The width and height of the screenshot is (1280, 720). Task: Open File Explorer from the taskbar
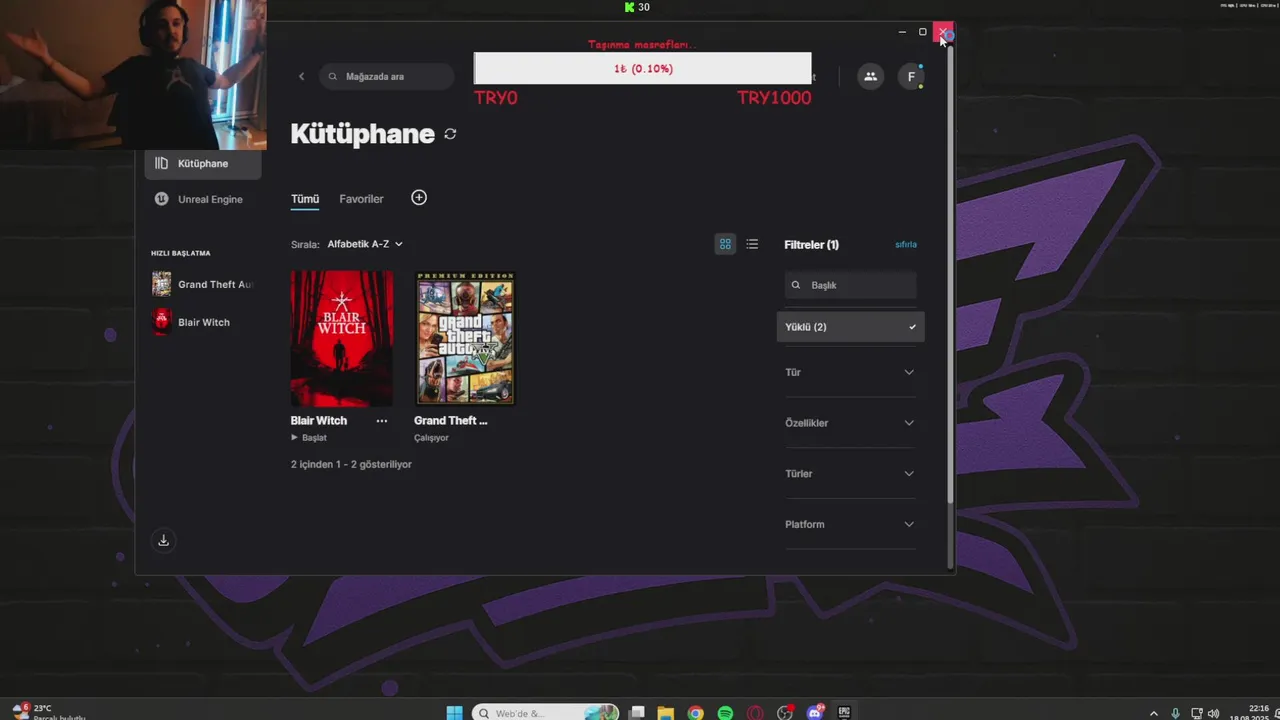click(x=666, y=713)
